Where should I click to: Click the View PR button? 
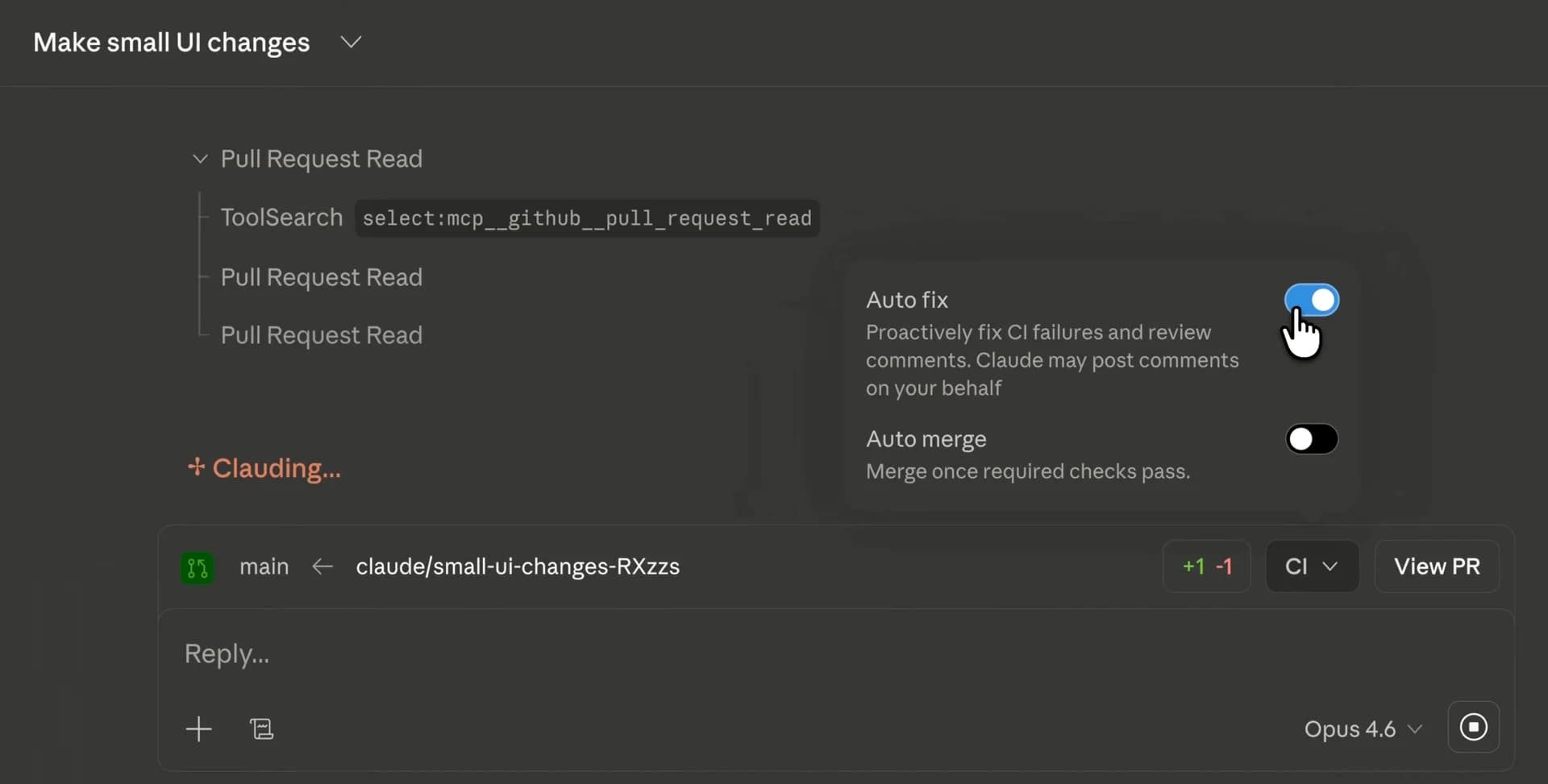pos(1437,566)
